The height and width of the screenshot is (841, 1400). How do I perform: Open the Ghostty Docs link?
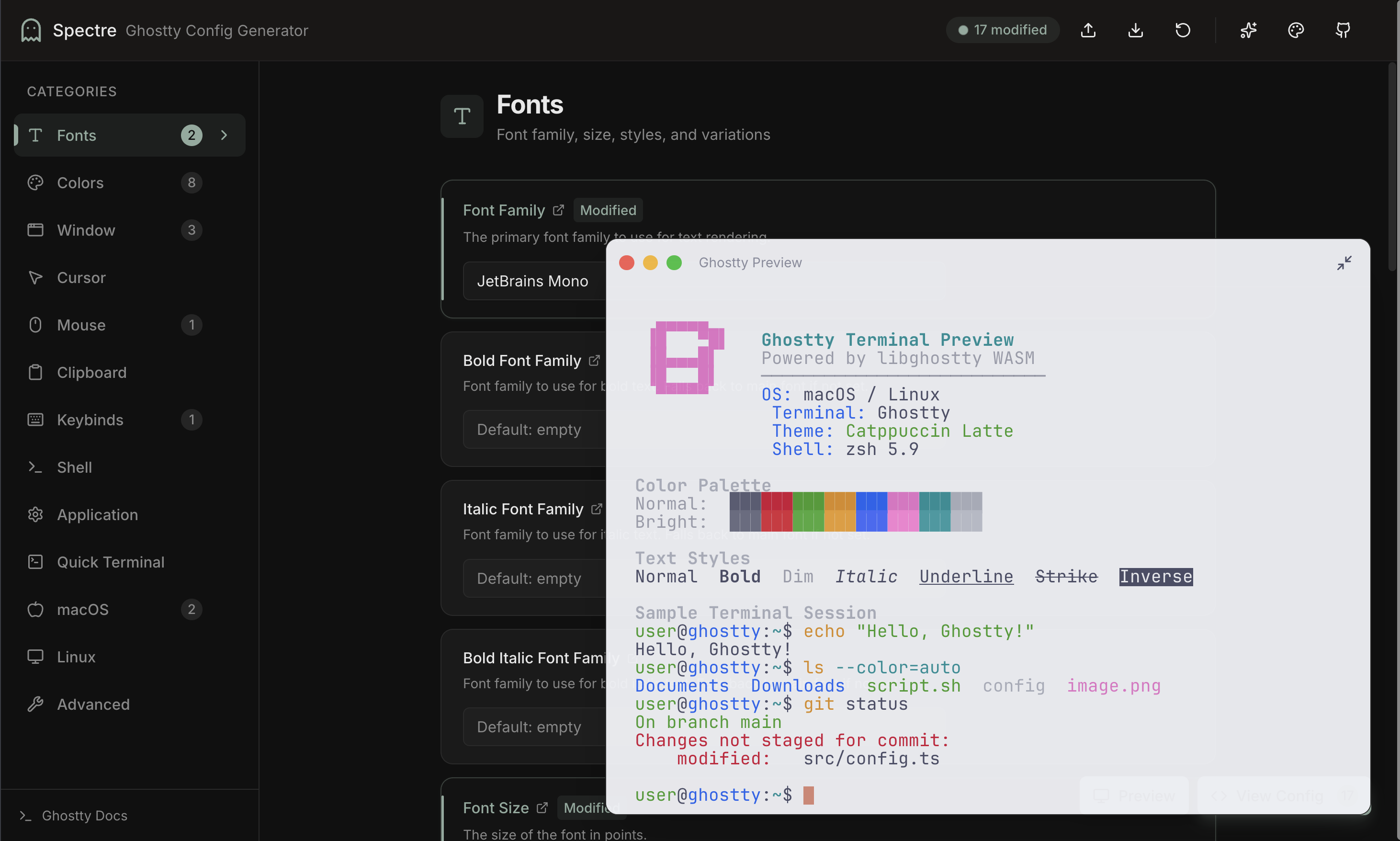[x=74, y=816]
